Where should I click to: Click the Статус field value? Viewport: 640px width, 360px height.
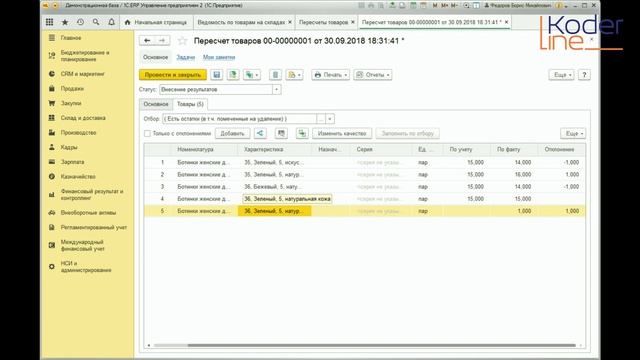point(216,89)
